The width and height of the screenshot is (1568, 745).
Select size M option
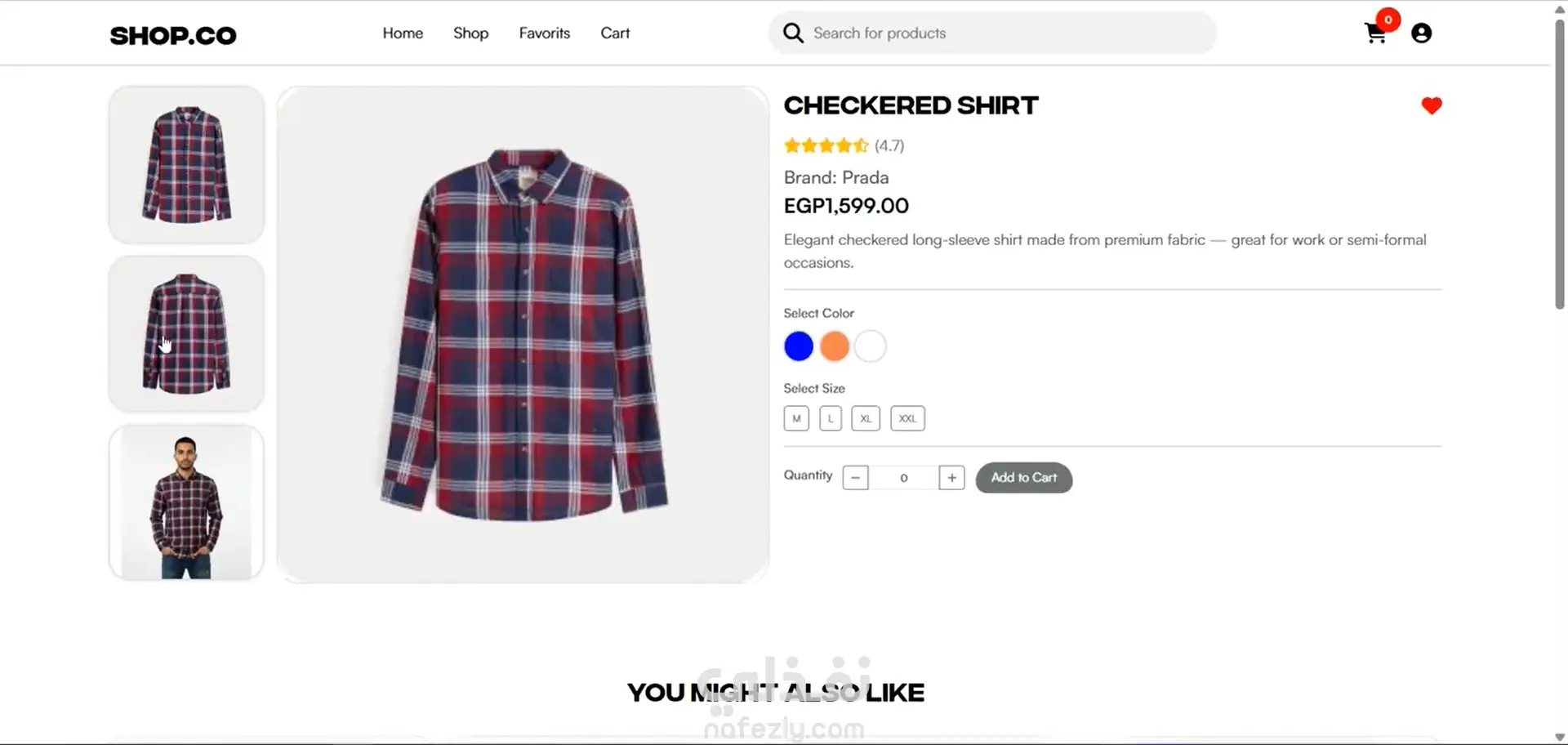pyautogui.click(x=796, y=418)
